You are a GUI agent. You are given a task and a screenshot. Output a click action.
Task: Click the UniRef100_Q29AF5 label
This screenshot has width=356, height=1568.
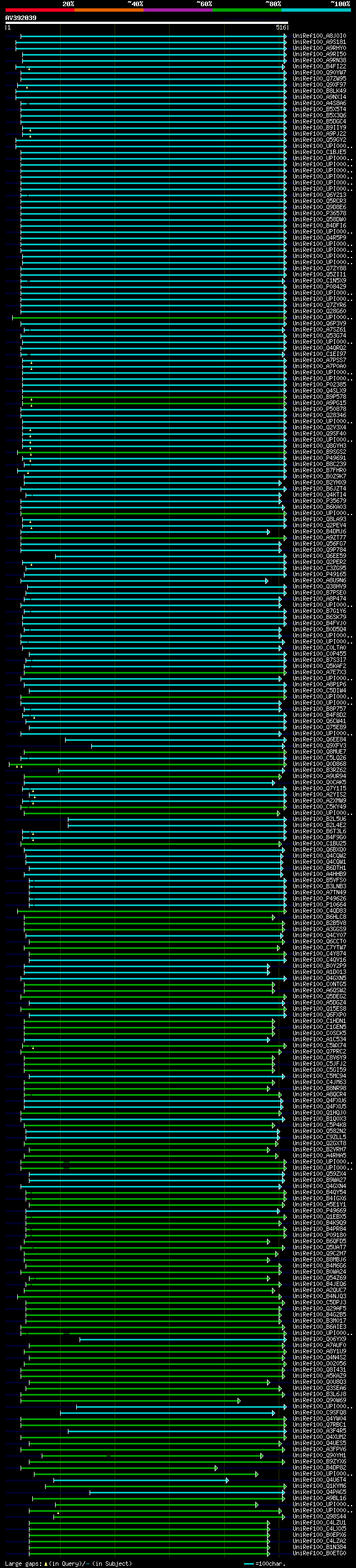click(x=319, y=1309)
